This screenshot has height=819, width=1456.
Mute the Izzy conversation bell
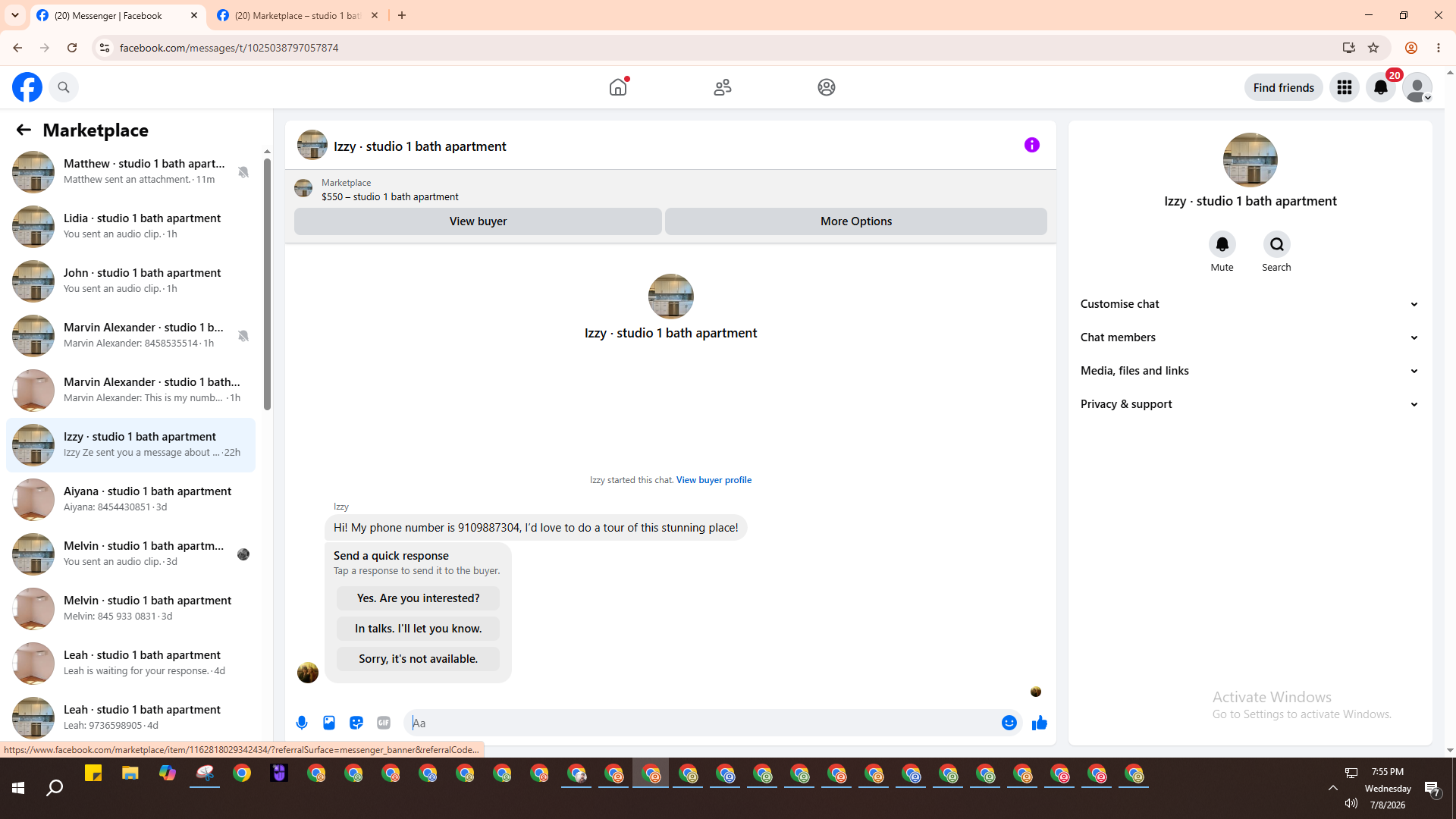1222,244
